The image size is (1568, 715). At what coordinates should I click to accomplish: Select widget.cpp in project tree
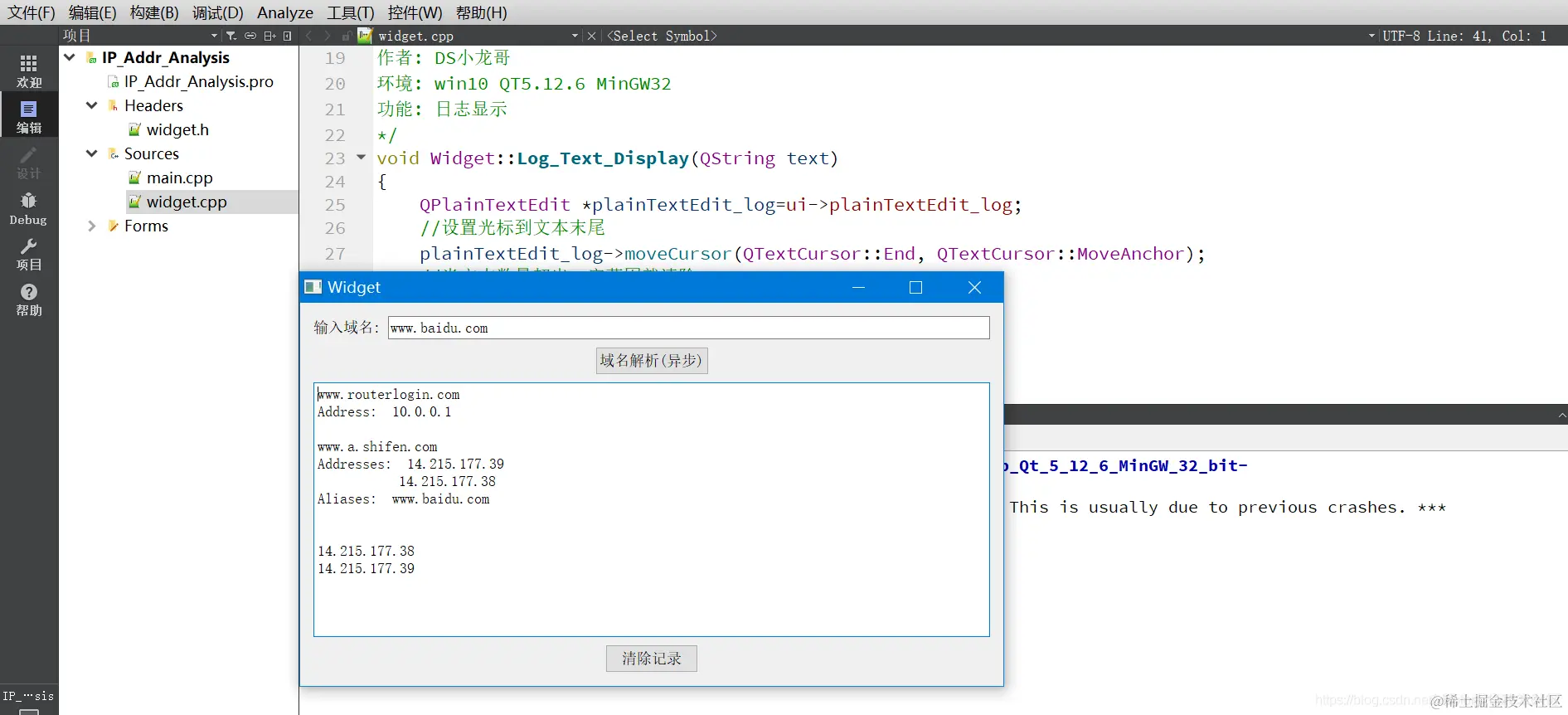[187, 202]
